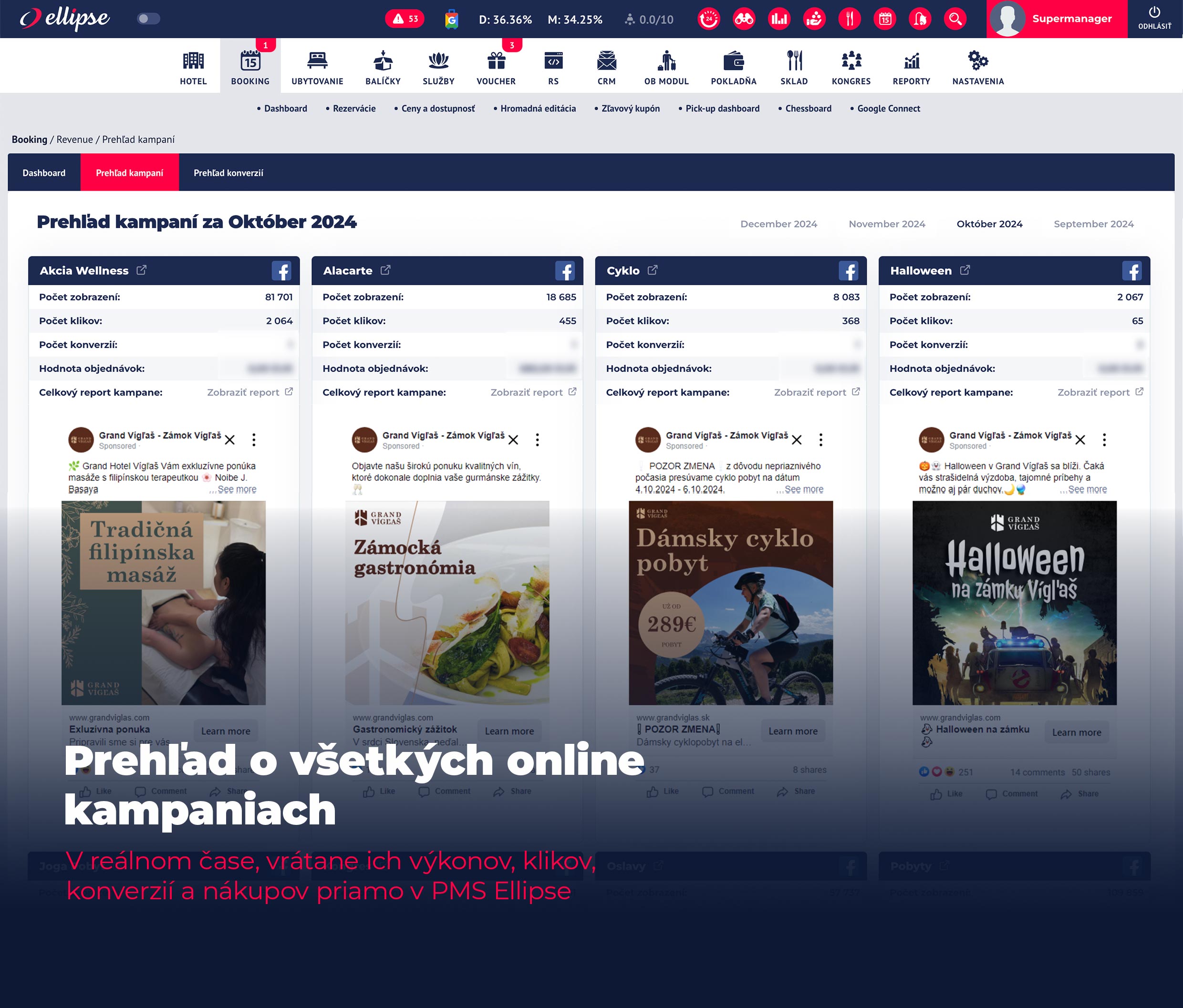Open the Reporty module
The height and width of the screenshot is (1008, 1183).
pos(912,67)
